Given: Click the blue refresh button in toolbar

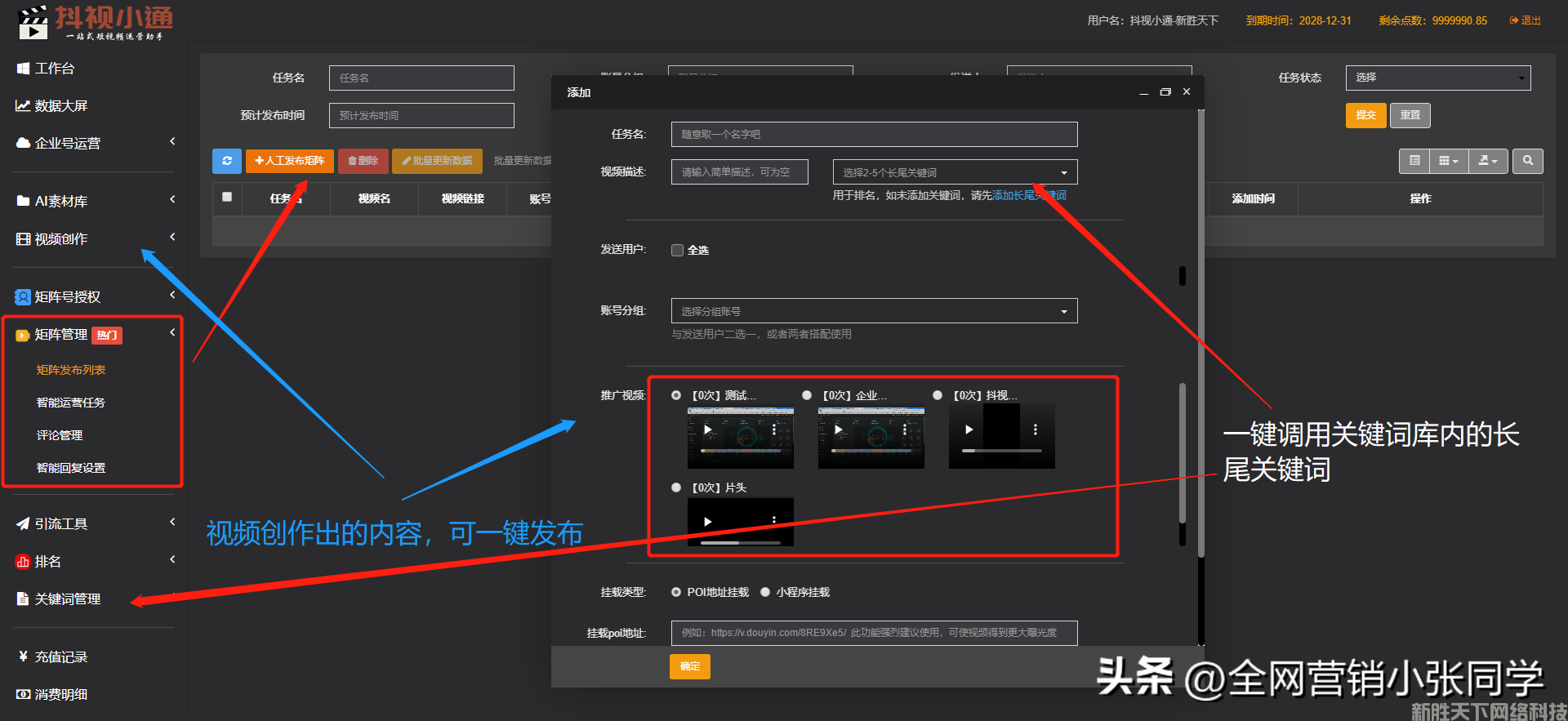Looking at the screenshot, I should (x=227, y=161).
